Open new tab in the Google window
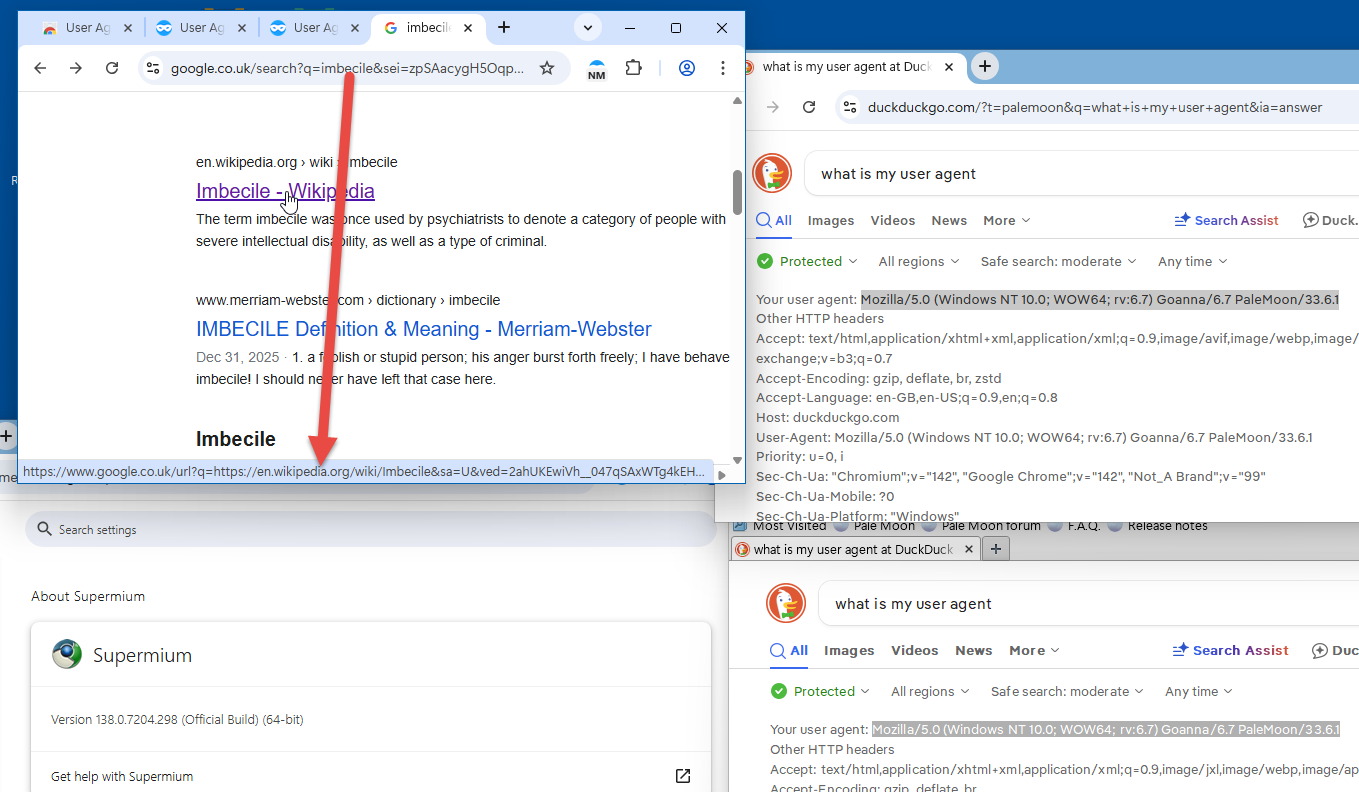The image size is (1359, 792). pos(504,28)
